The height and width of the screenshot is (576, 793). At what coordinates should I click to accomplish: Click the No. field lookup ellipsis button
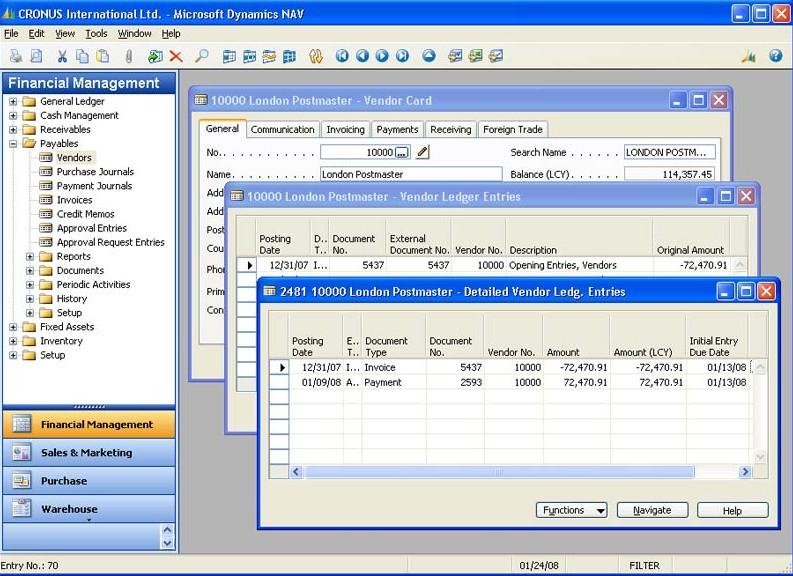(402, 152)
